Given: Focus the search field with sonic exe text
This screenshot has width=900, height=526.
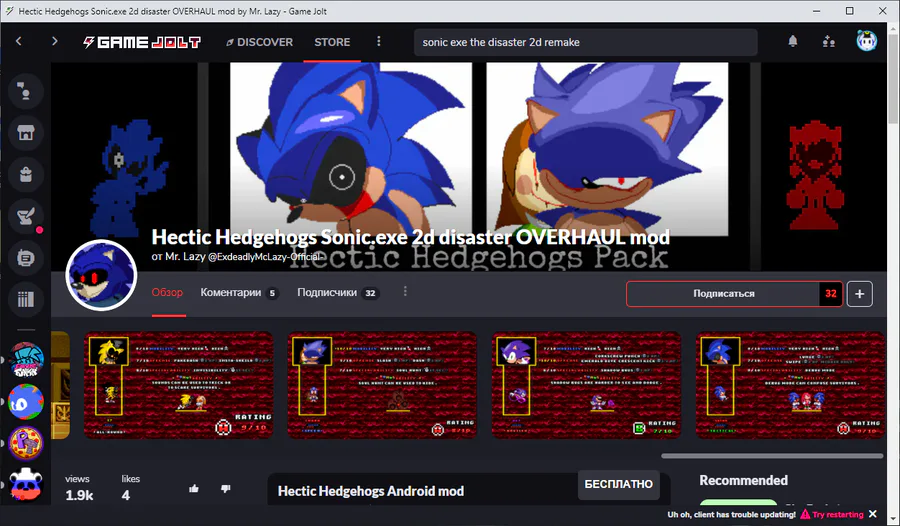Looking at the screenshot, I should [585, 42].
